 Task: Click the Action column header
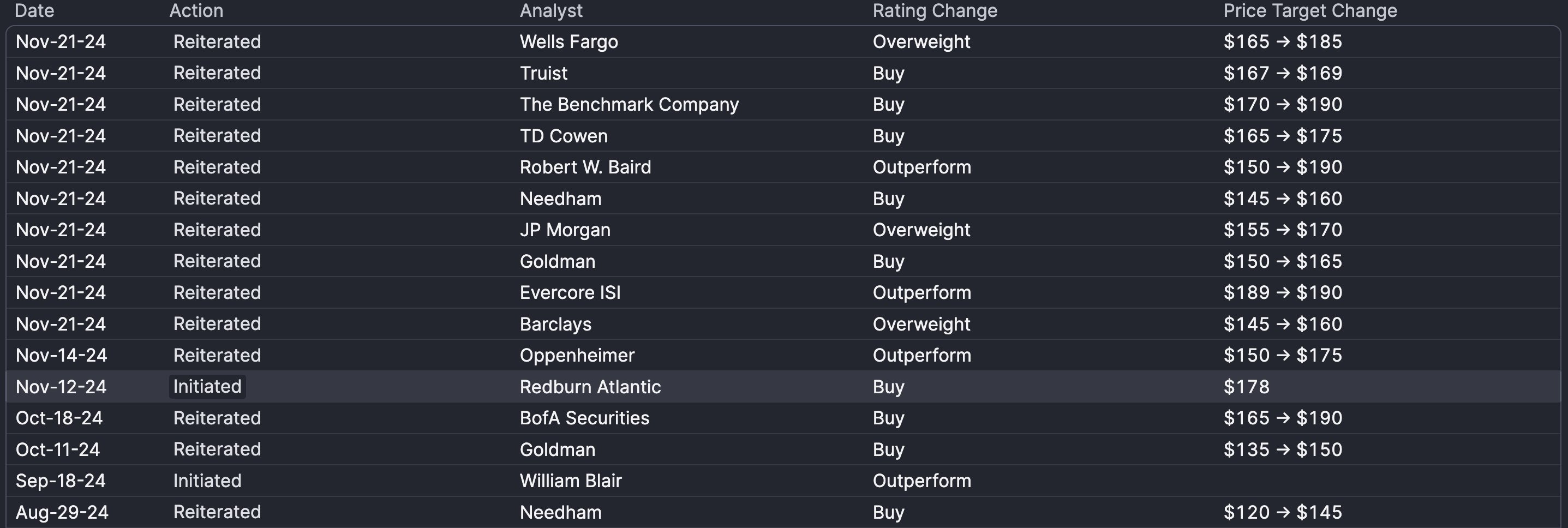(x=196, y=11)
